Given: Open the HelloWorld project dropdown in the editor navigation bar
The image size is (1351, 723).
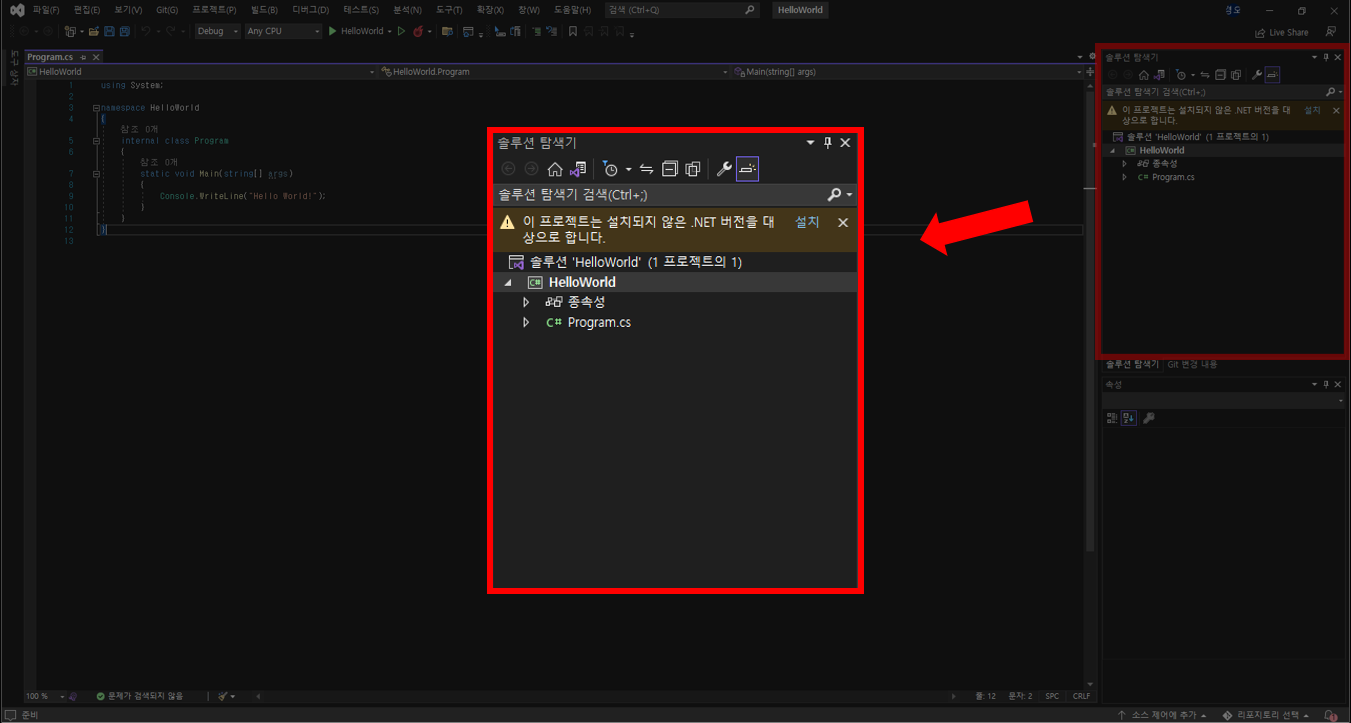Looking at the screenshot, I should pos(200,72).
